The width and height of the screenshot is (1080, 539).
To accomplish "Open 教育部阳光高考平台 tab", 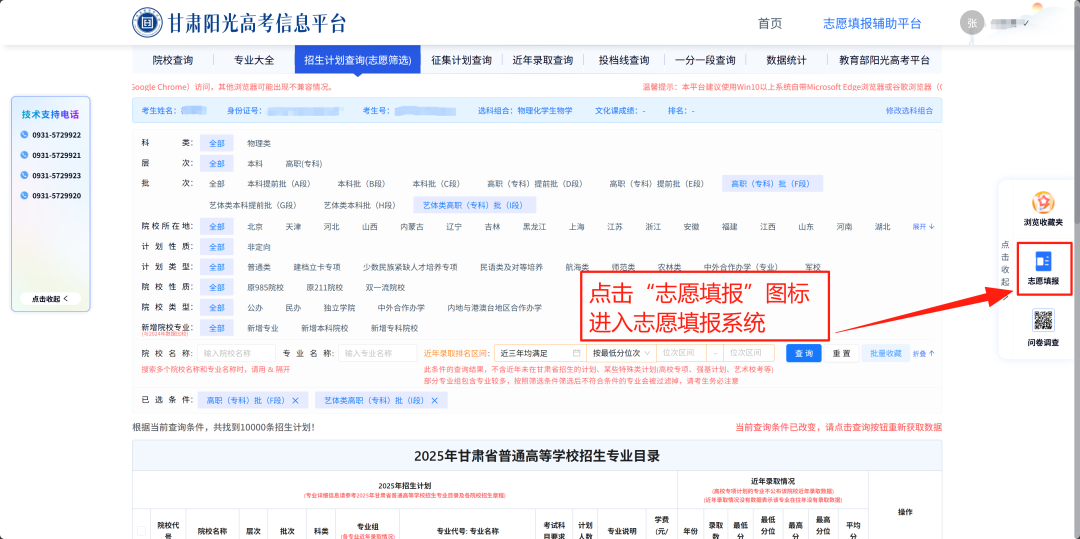I will pos(884,60).
